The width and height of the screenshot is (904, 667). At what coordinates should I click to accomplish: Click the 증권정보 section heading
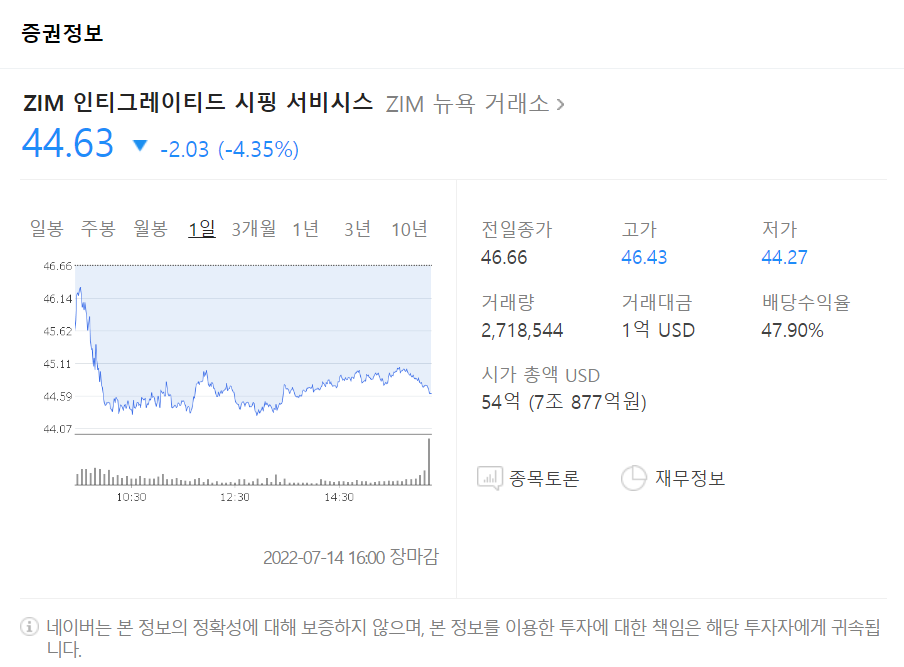click(62, 33)
